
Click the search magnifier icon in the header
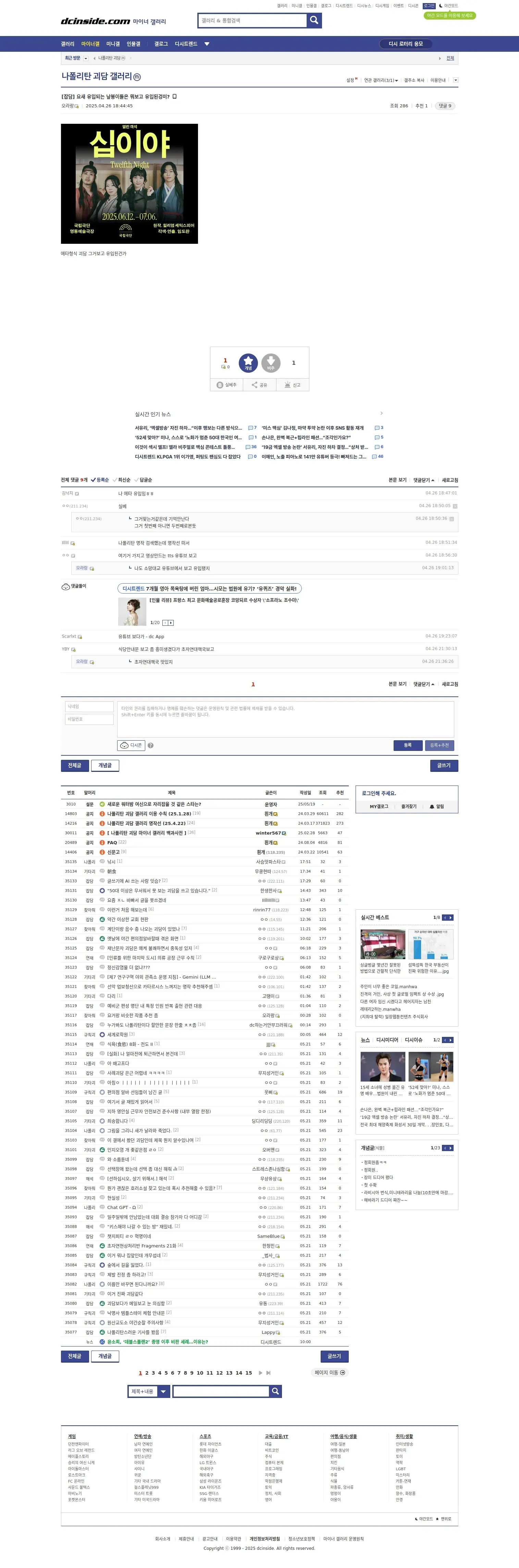pyautogui.click(x=314, y=20)
